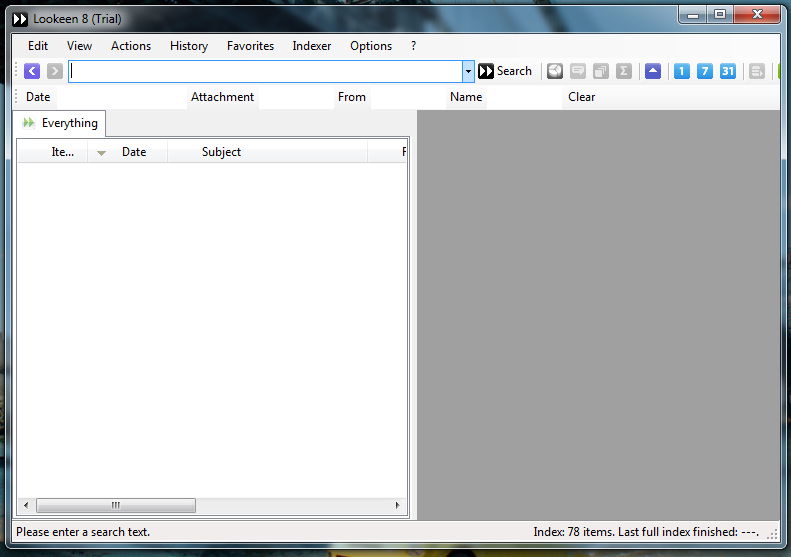Click the Clear filter button
This screenshot has width=791, height=557.
pyautogui.click(x=582, y=97)
